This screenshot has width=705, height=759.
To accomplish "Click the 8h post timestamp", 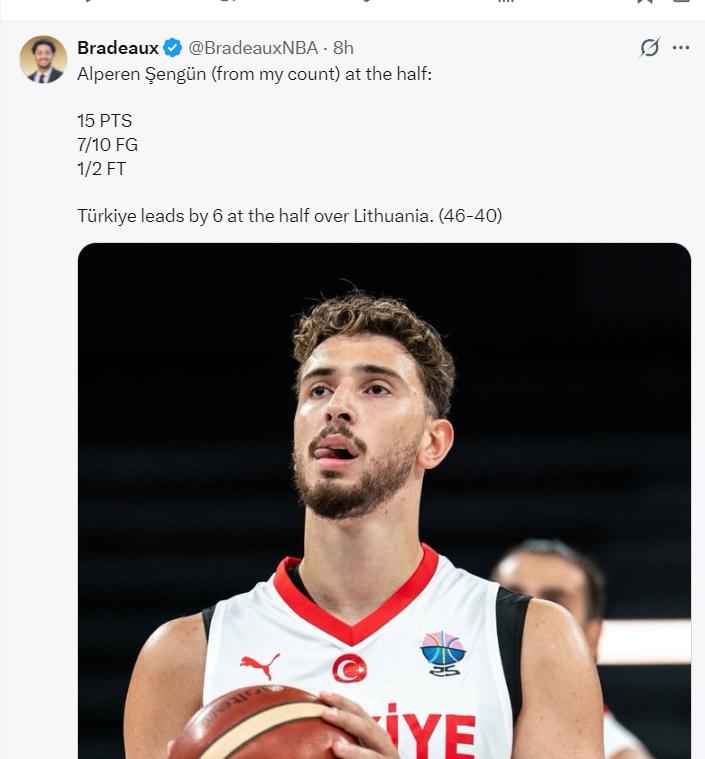I will click(x=343, y=48).
